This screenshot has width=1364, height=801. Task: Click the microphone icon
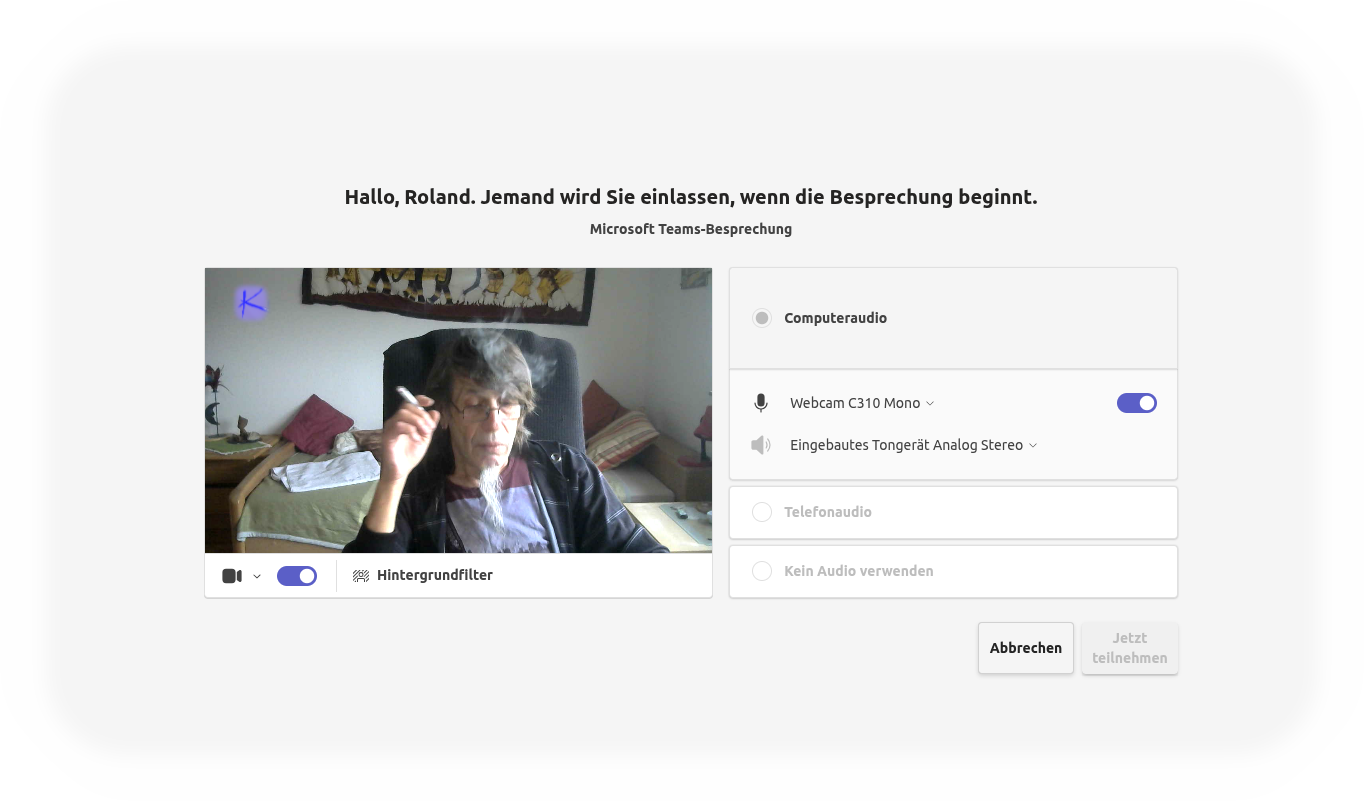click(x=761, y=403)
